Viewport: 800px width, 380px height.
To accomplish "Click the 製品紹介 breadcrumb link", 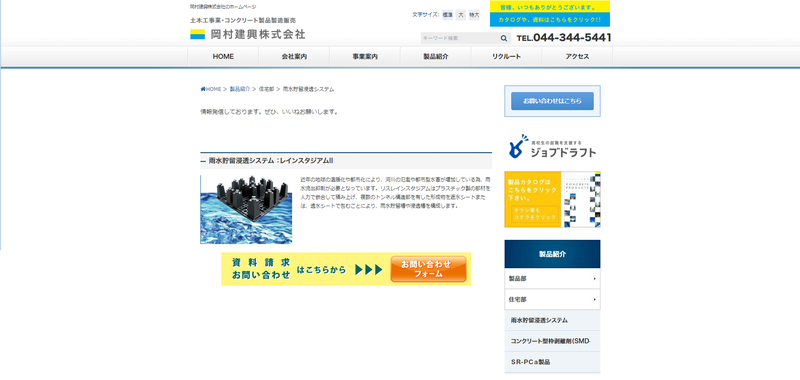I will [240, 89].
